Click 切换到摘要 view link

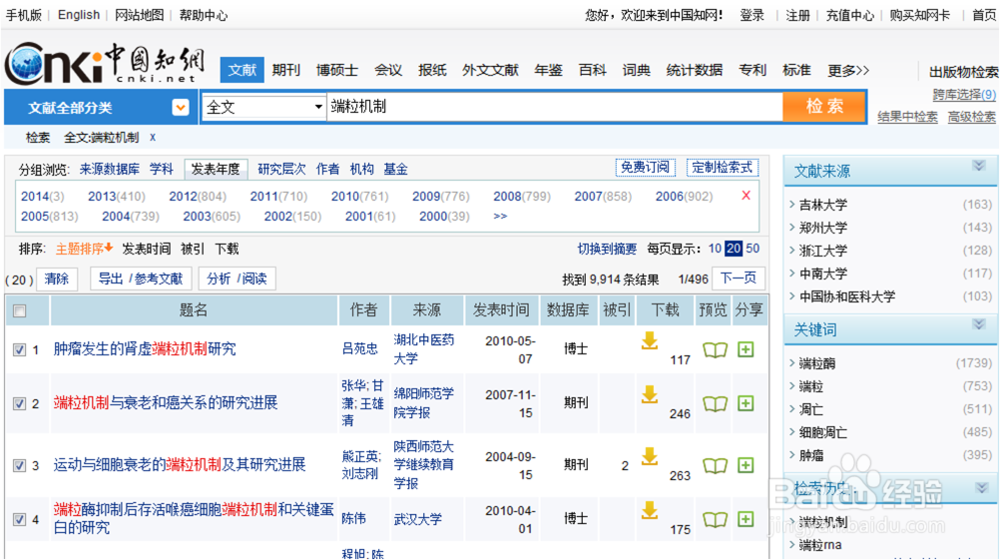[607, 249]
